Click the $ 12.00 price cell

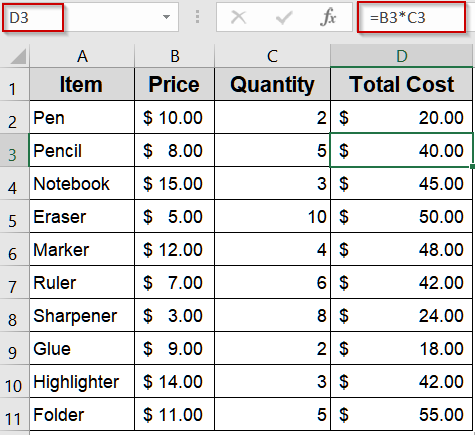pyautogui.click(x=175, y=249)
